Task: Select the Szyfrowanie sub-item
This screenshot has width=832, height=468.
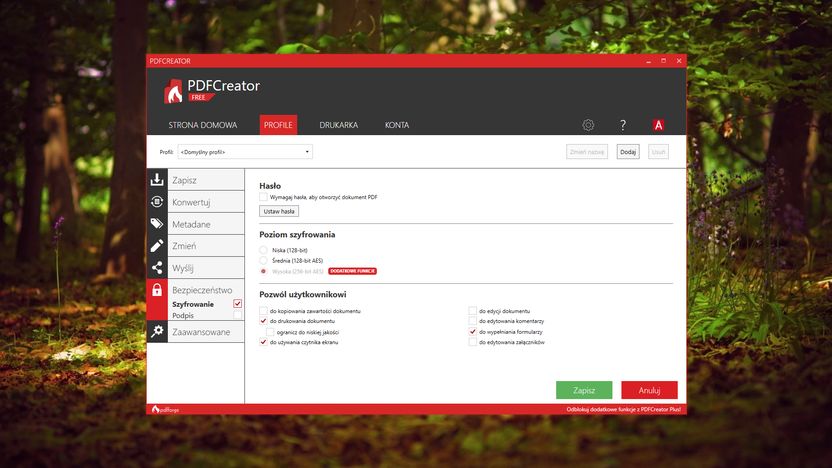Action: point(193,304)
